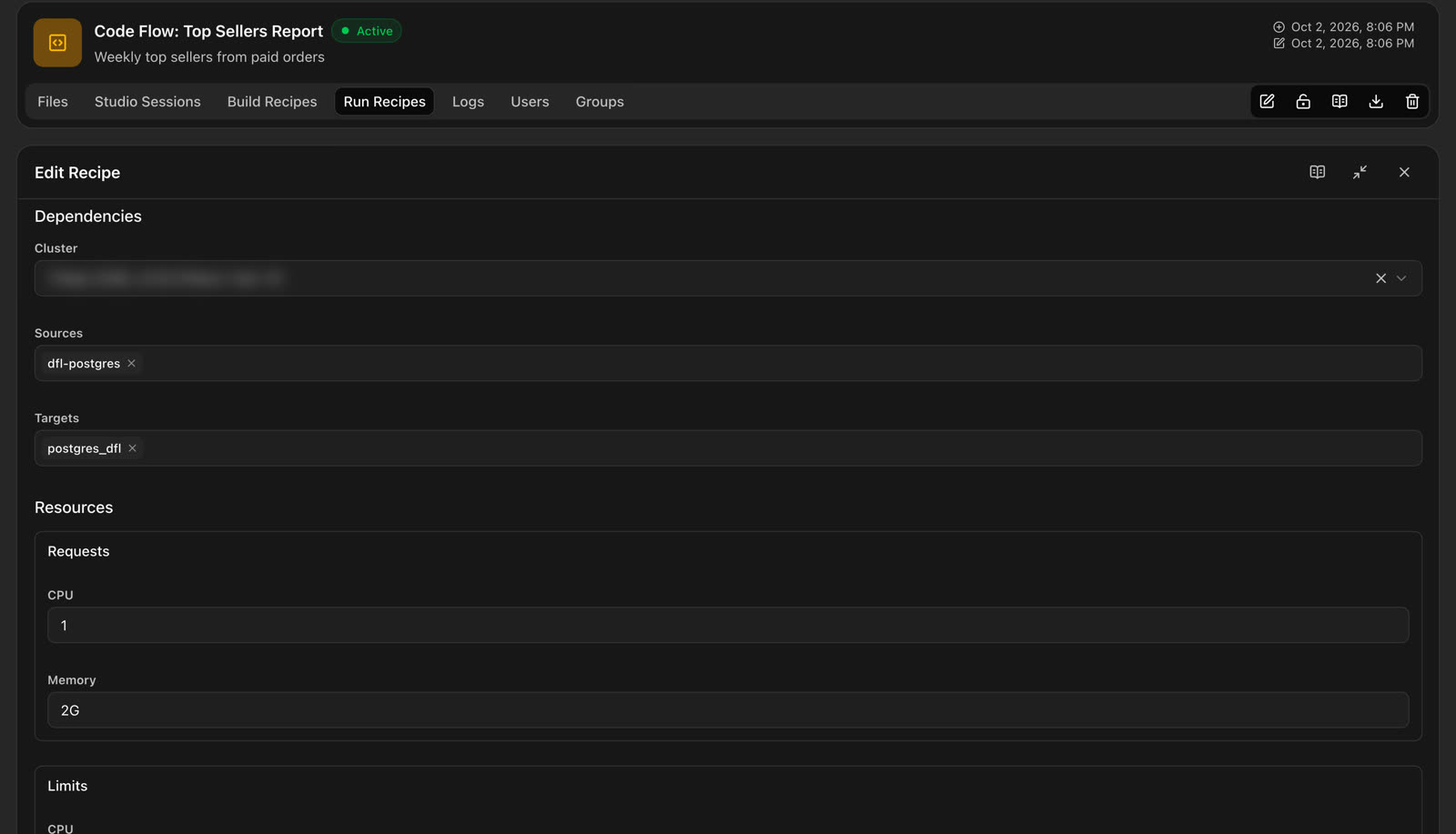Click the download icon
Viewport: 1456px width, 834px height.
(1376, 101)
